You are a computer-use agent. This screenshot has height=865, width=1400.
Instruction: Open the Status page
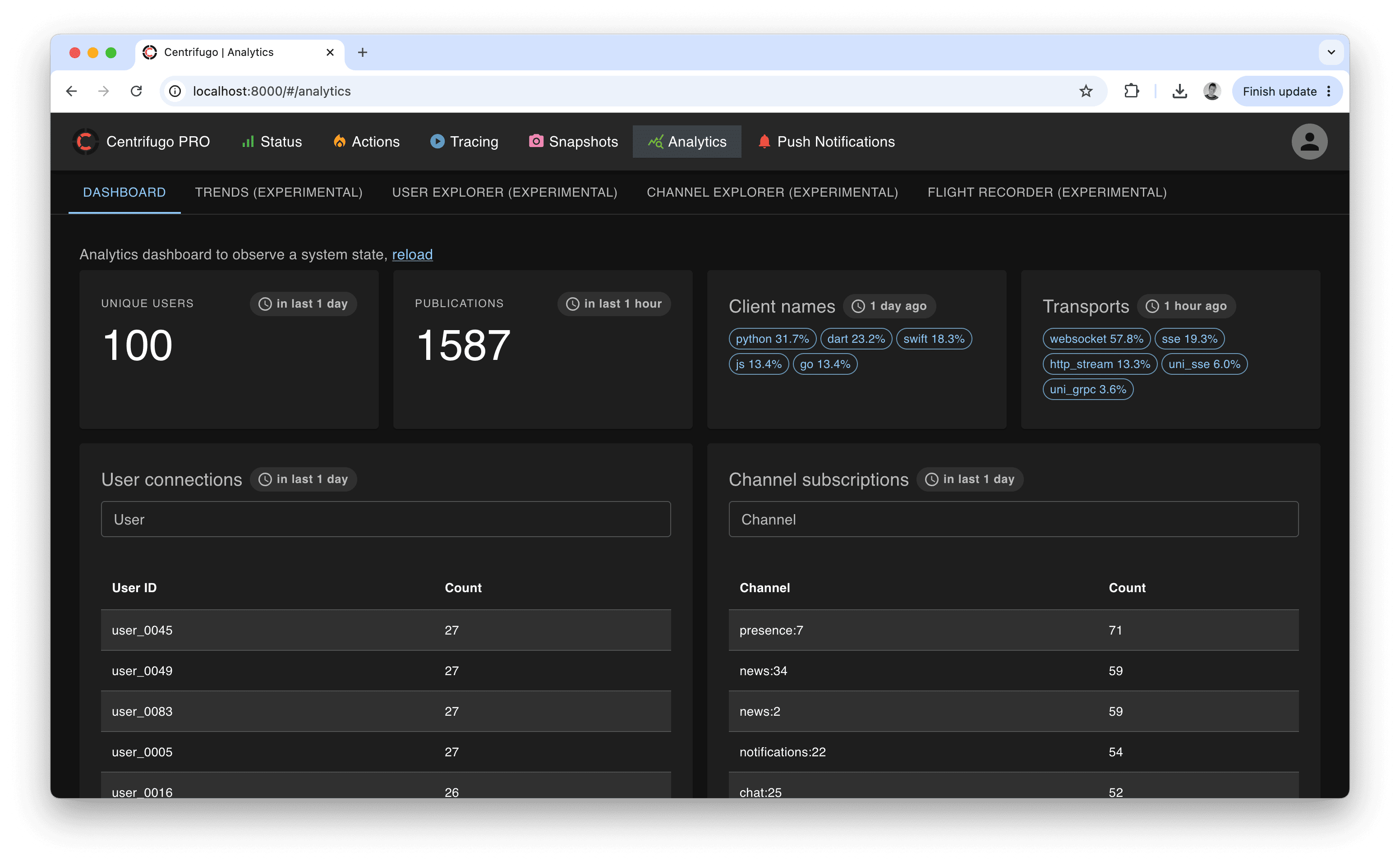point(272,141)
